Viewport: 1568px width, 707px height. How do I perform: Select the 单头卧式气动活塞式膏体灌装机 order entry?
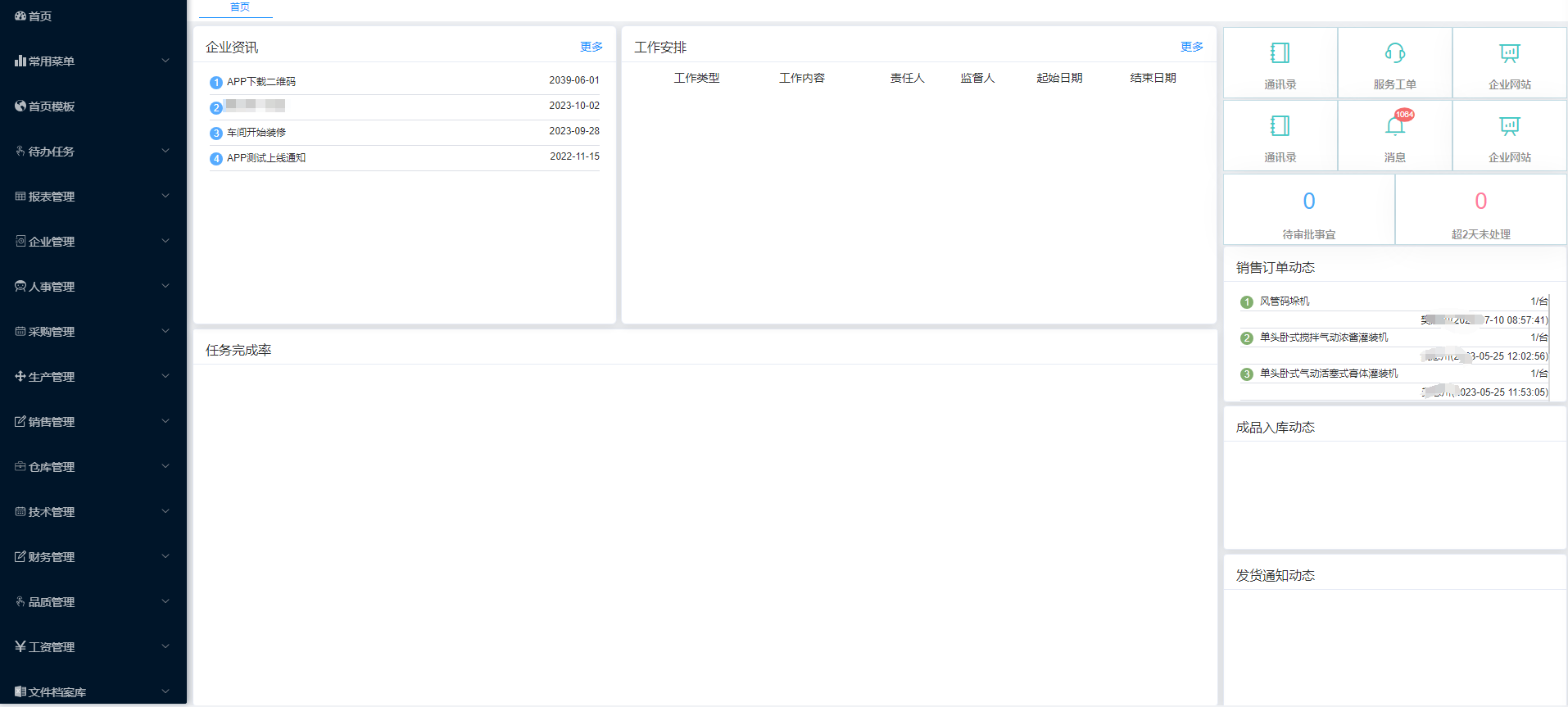(1329, 374)
